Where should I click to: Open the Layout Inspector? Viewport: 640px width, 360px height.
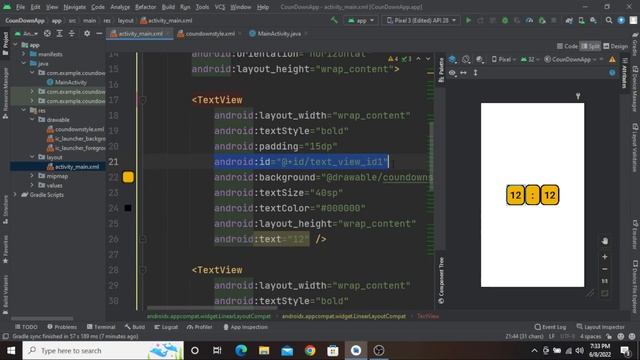pyautogui.click(x=600, y=327)
